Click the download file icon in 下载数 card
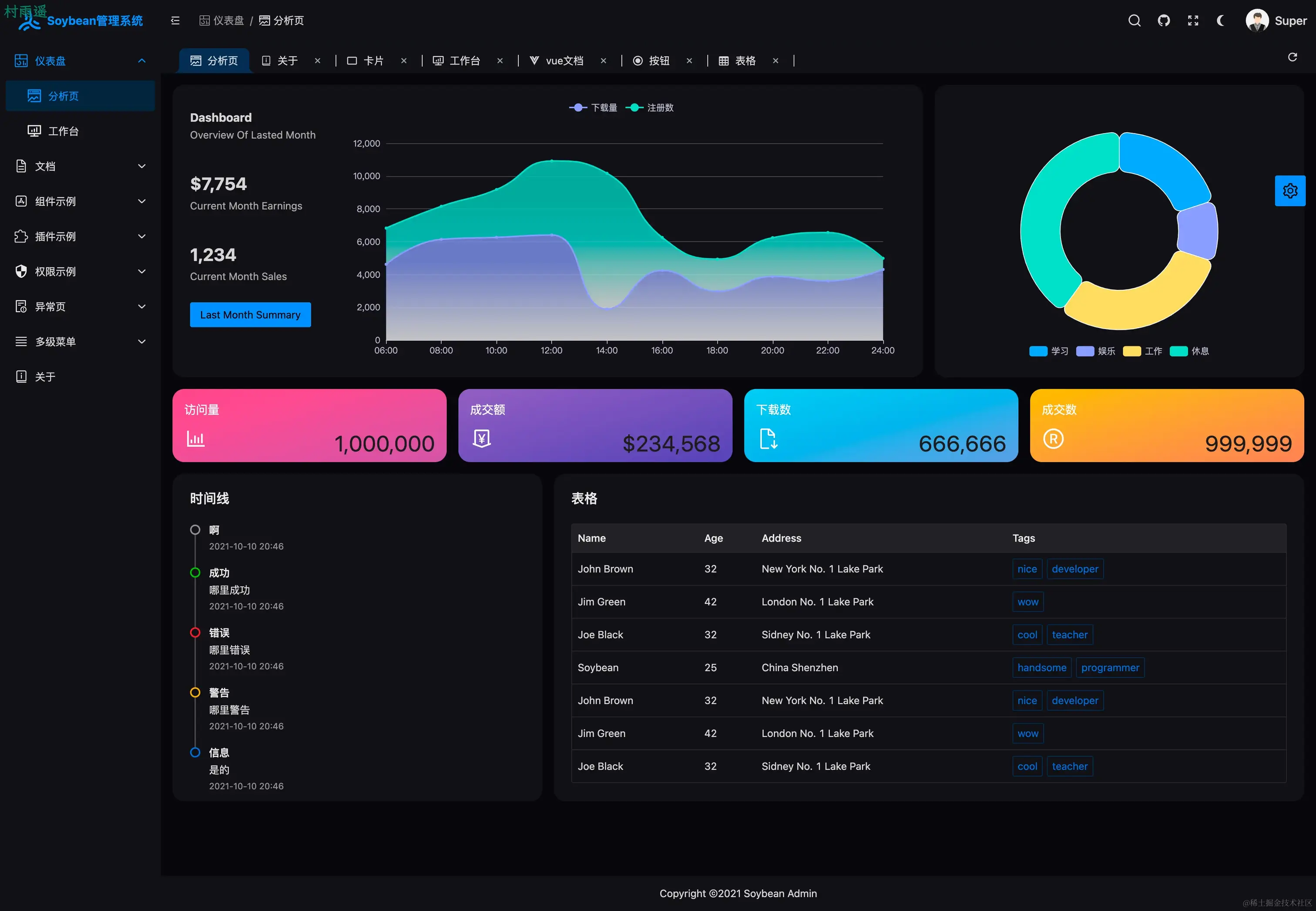This screenshot has width=1316, height=911. pos(768,439)
